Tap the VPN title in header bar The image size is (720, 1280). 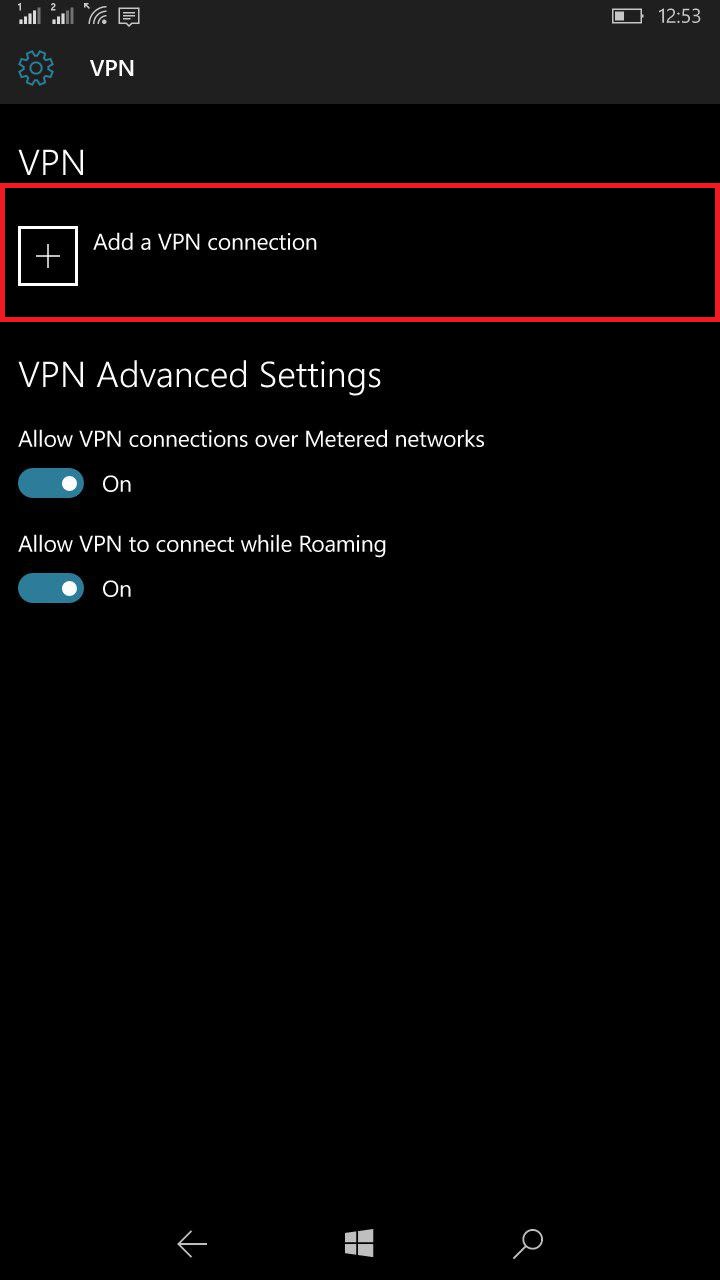[x=112, y=68]
